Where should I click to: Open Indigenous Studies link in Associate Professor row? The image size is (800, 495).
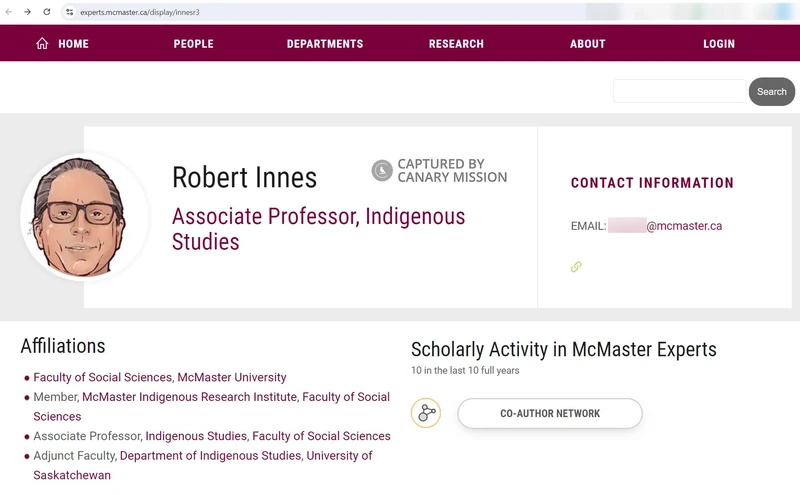tap(196, 436)
